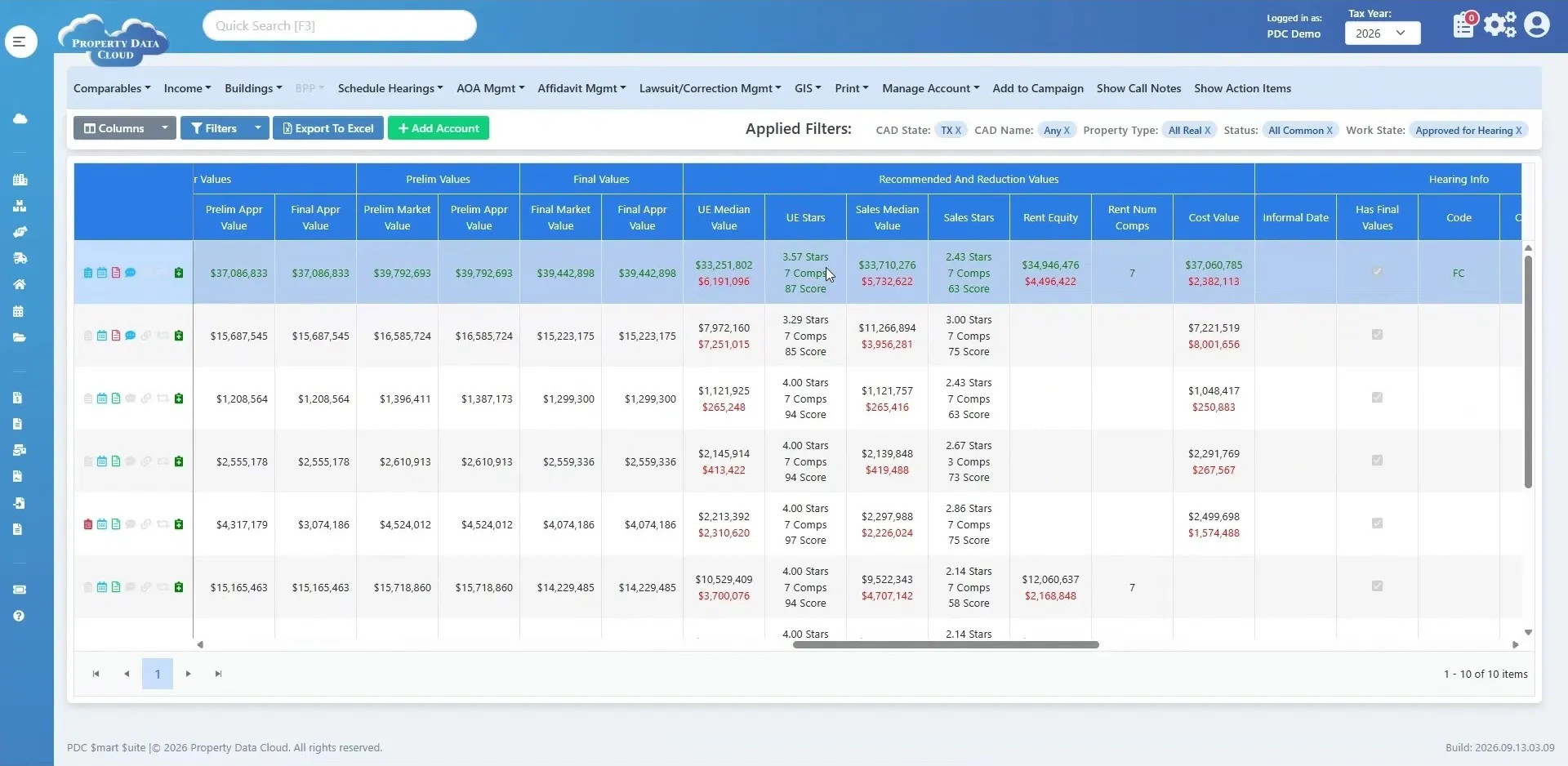Click the green Add Account button
The width and height of the screenshot is (1568, 766).
click(439, 128)
